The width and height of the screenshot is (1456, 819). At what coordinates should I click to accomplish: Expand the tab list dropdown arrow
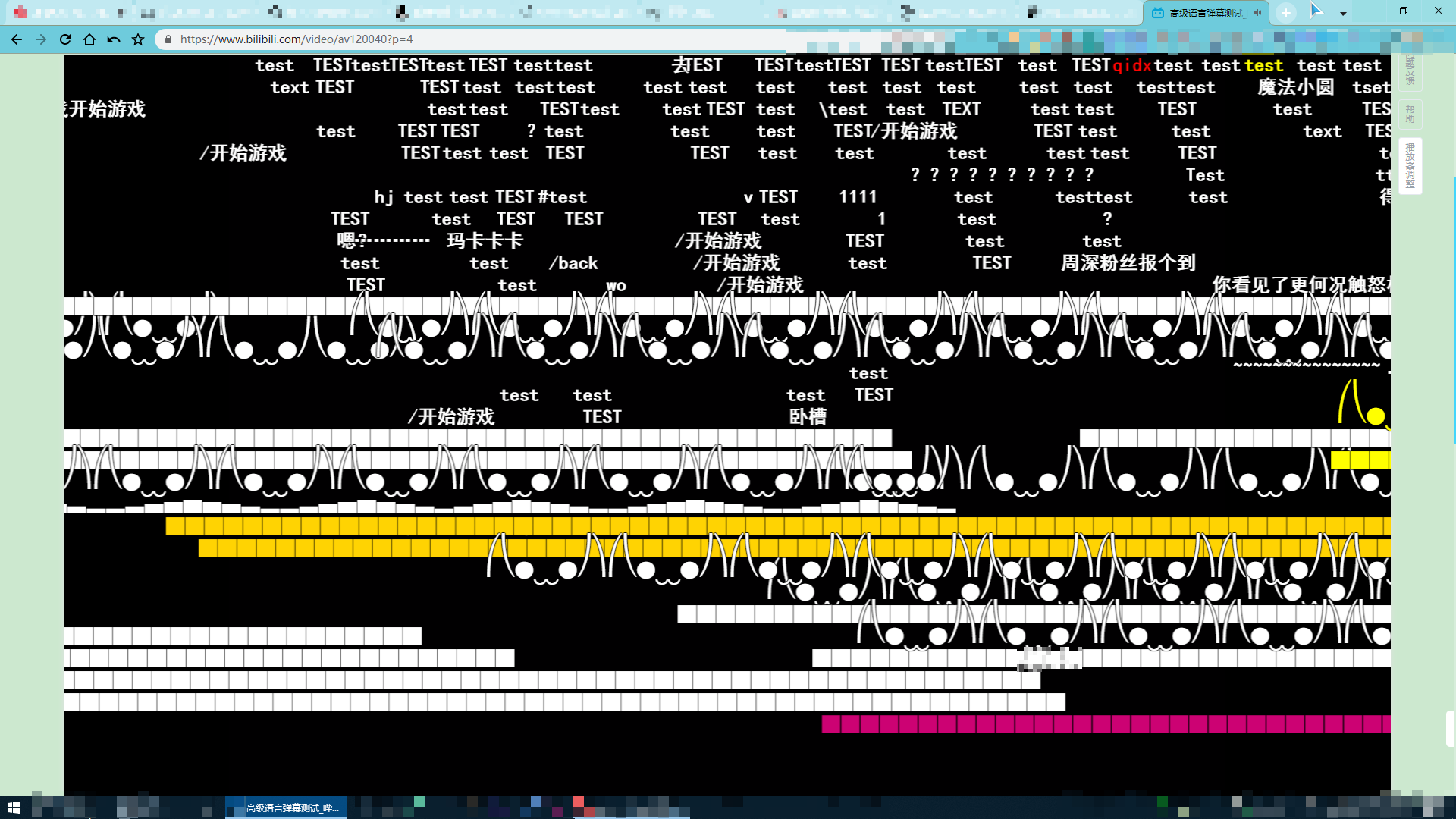pyautogui.click(x=1343, y=14)
